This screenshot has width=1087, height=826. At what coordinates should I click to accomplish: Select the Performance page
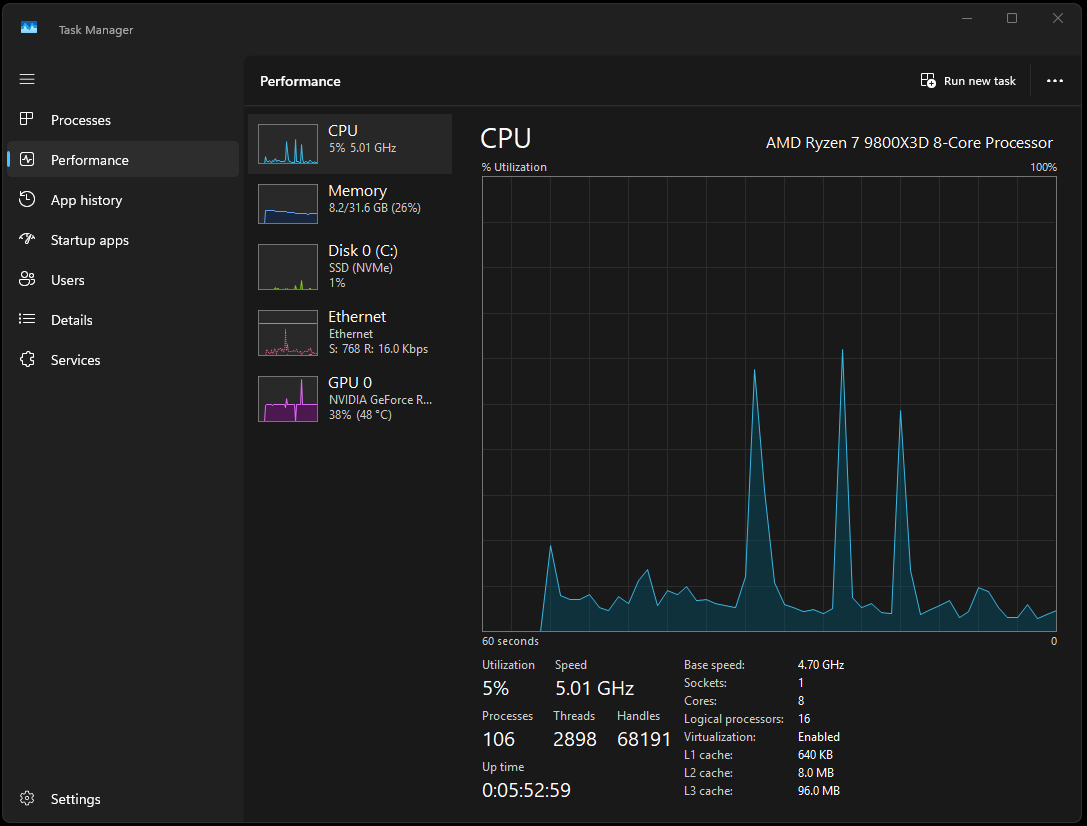[123, 159]
